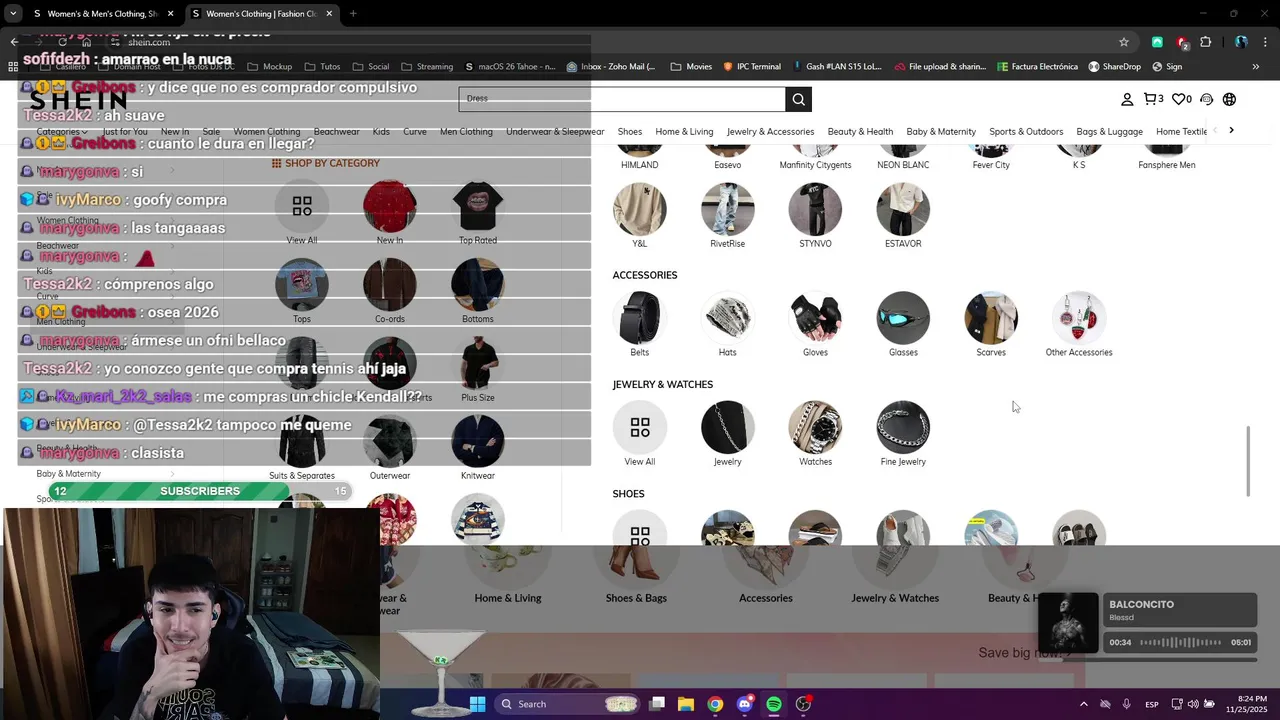Click the Windows taskbar Search box
This screenshot has height=720, width=1280.
point(568,704)
